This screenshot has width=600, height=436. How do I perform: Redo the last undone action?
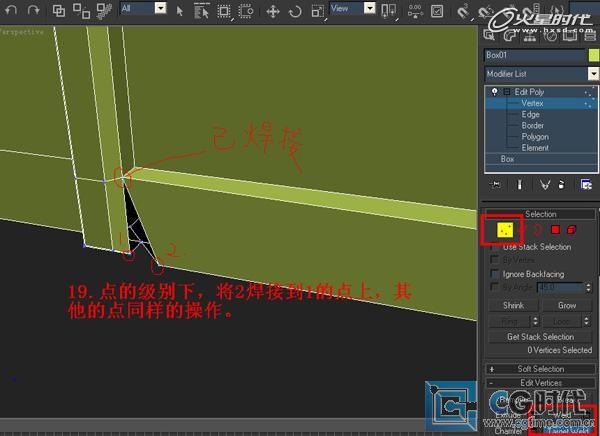34,10
